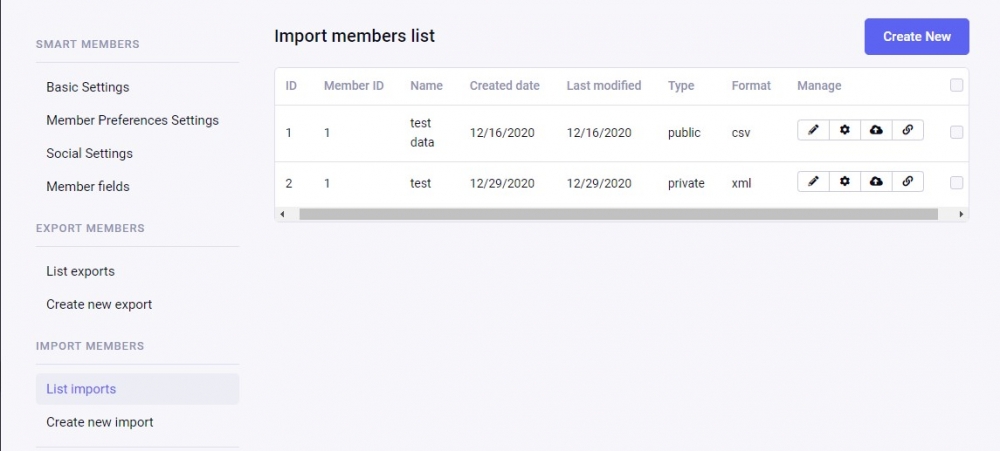
Task: Click the Last modified column header
Action: coord(604,85)
